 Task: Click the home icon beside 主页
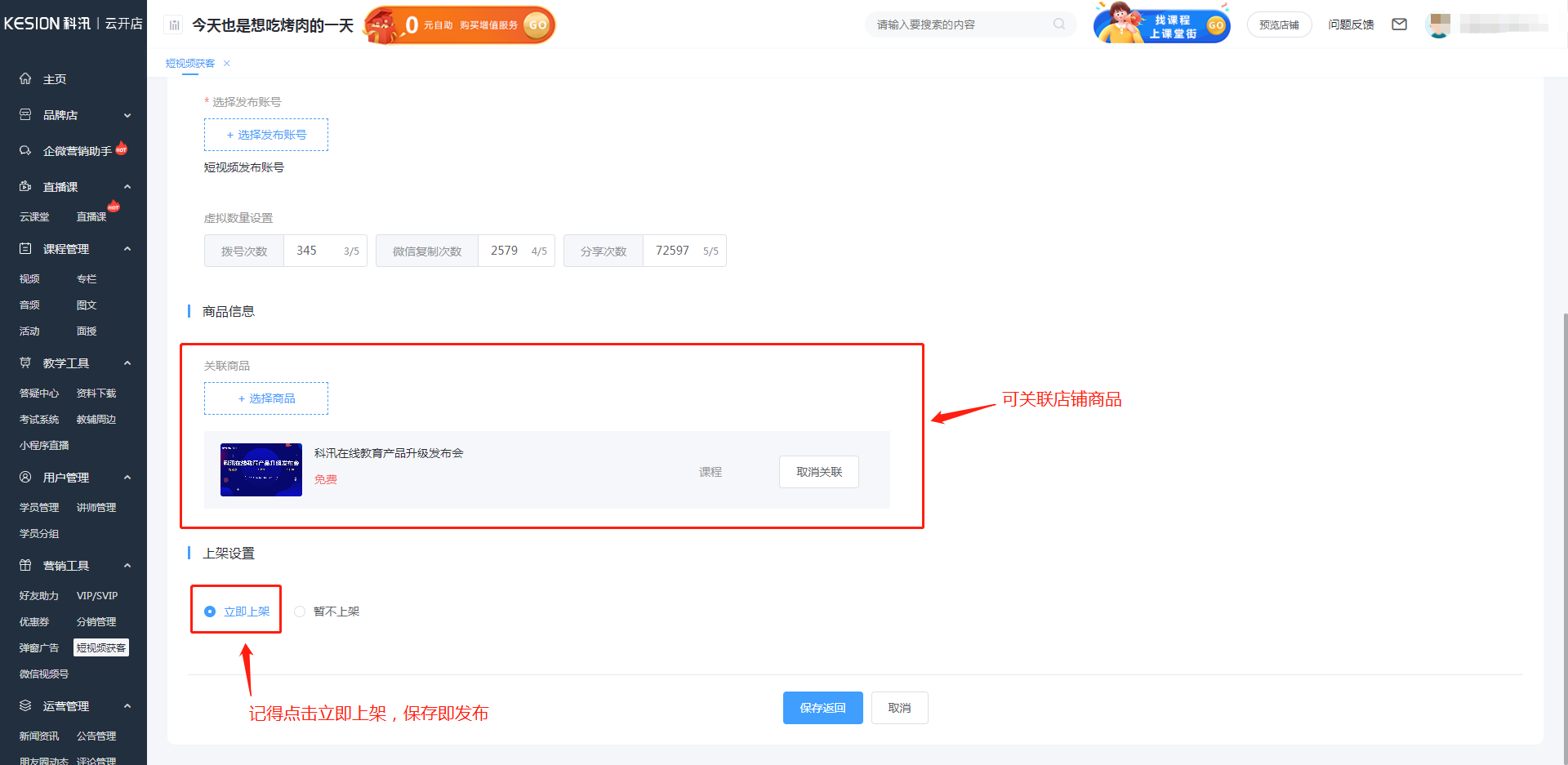25,78
